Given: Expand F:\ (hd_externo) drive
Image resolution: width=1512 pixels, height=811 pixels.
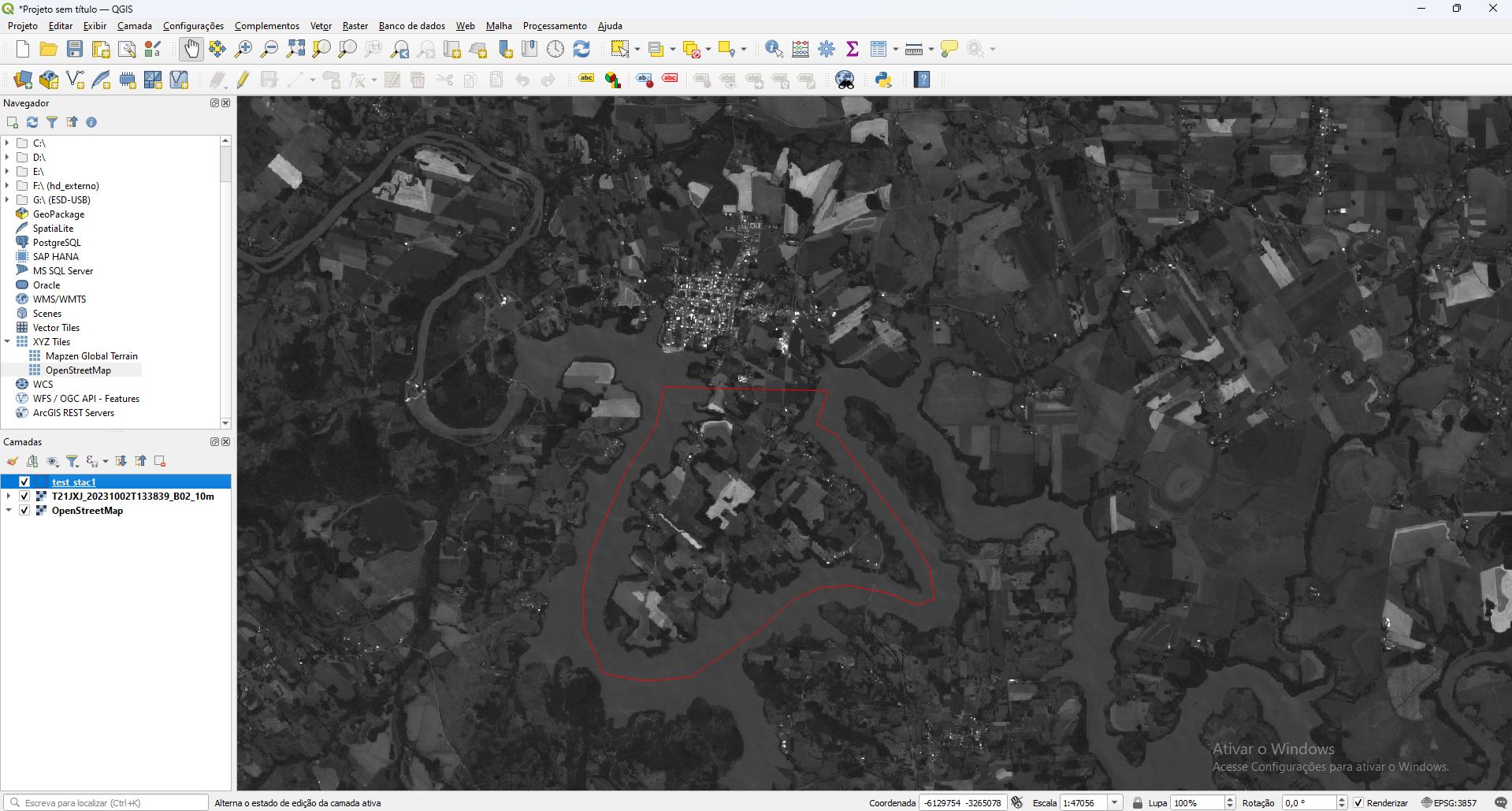Looking at the screenshot, I should click(8, 185).
